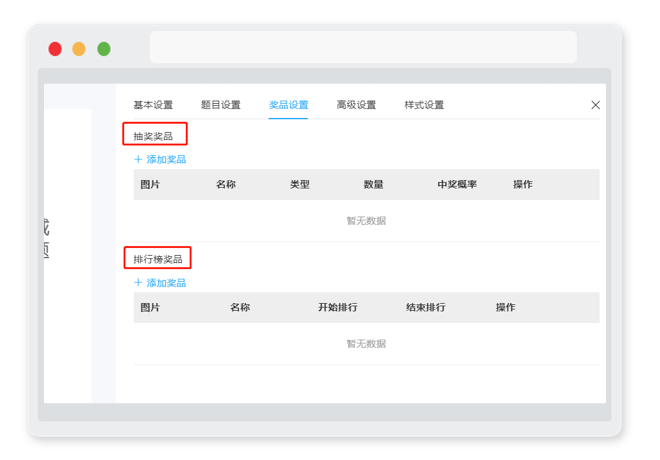
Task: Go to the 高级设置 tab
Action: point(356,105)
